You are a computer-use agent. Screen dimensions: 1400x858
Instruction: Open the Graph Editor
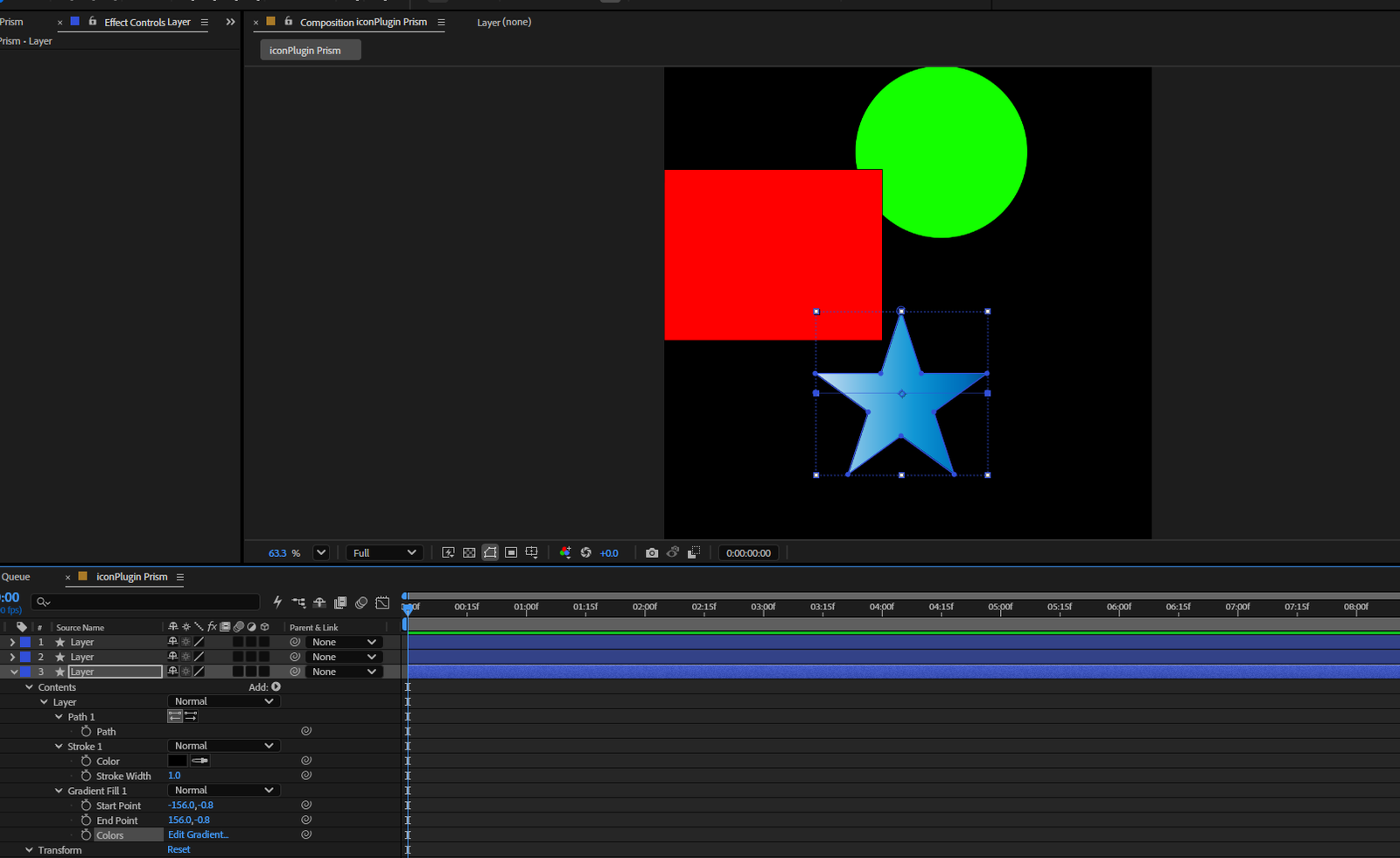(382, 602)
